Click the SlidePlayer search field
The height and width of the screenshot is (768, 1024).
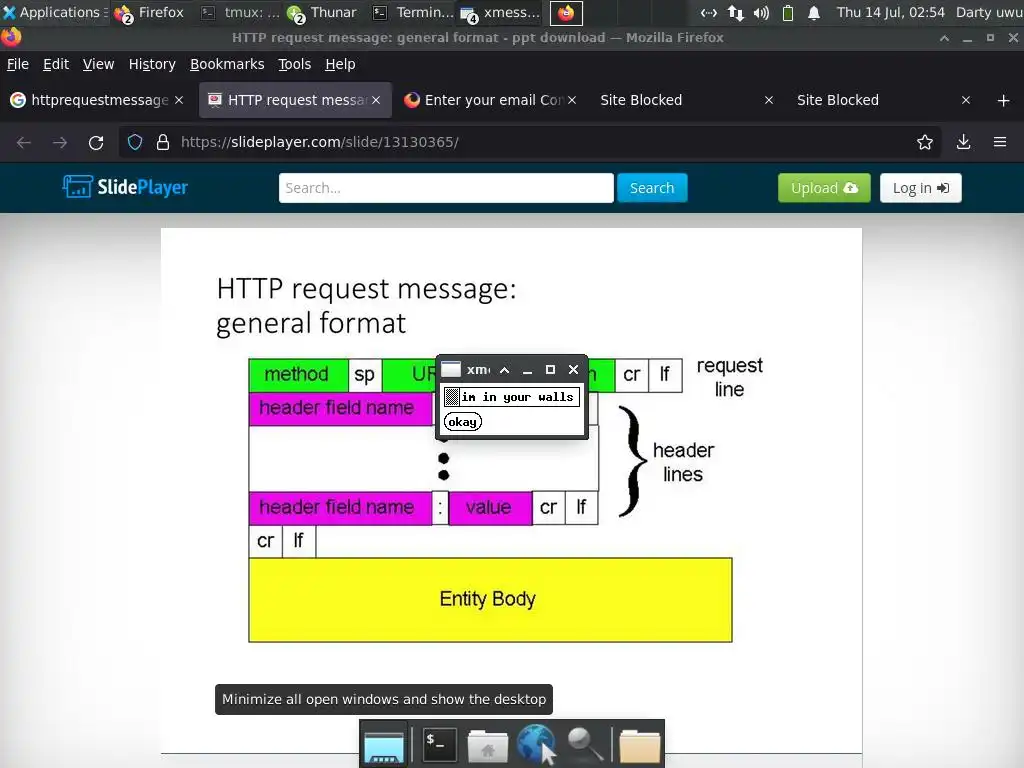pos(446,188)
